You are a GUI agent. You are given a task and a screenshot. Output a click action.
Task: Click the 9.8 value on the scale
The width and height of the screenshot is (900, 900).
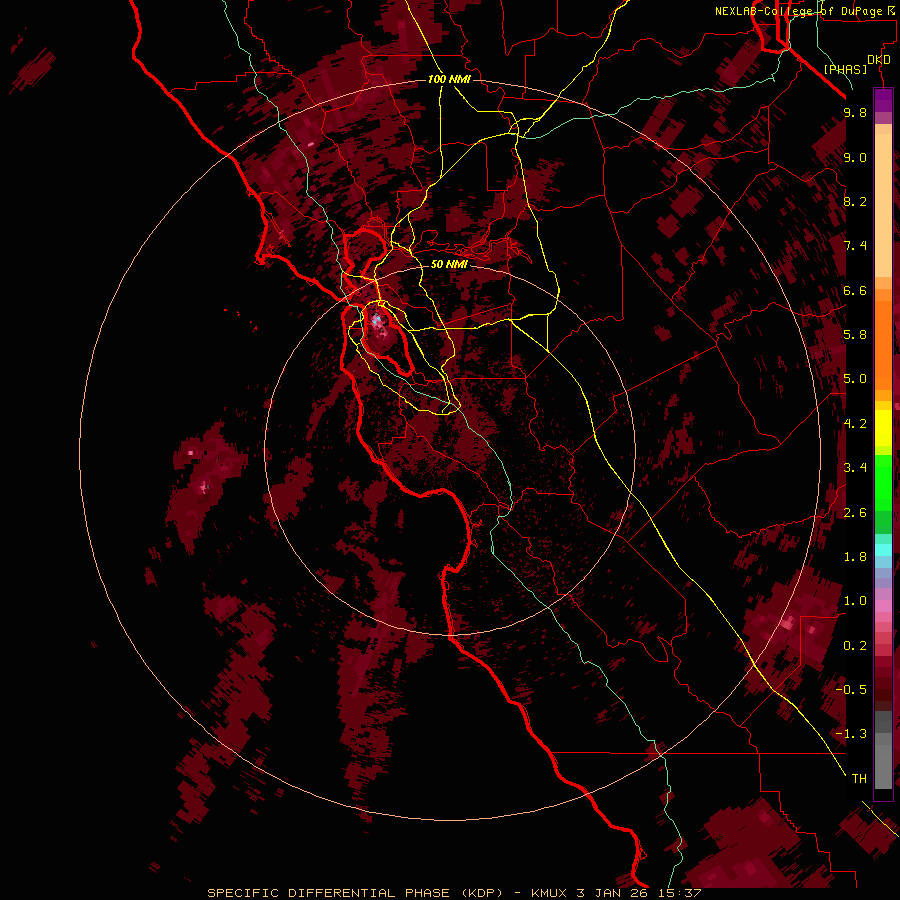(855, 112)
